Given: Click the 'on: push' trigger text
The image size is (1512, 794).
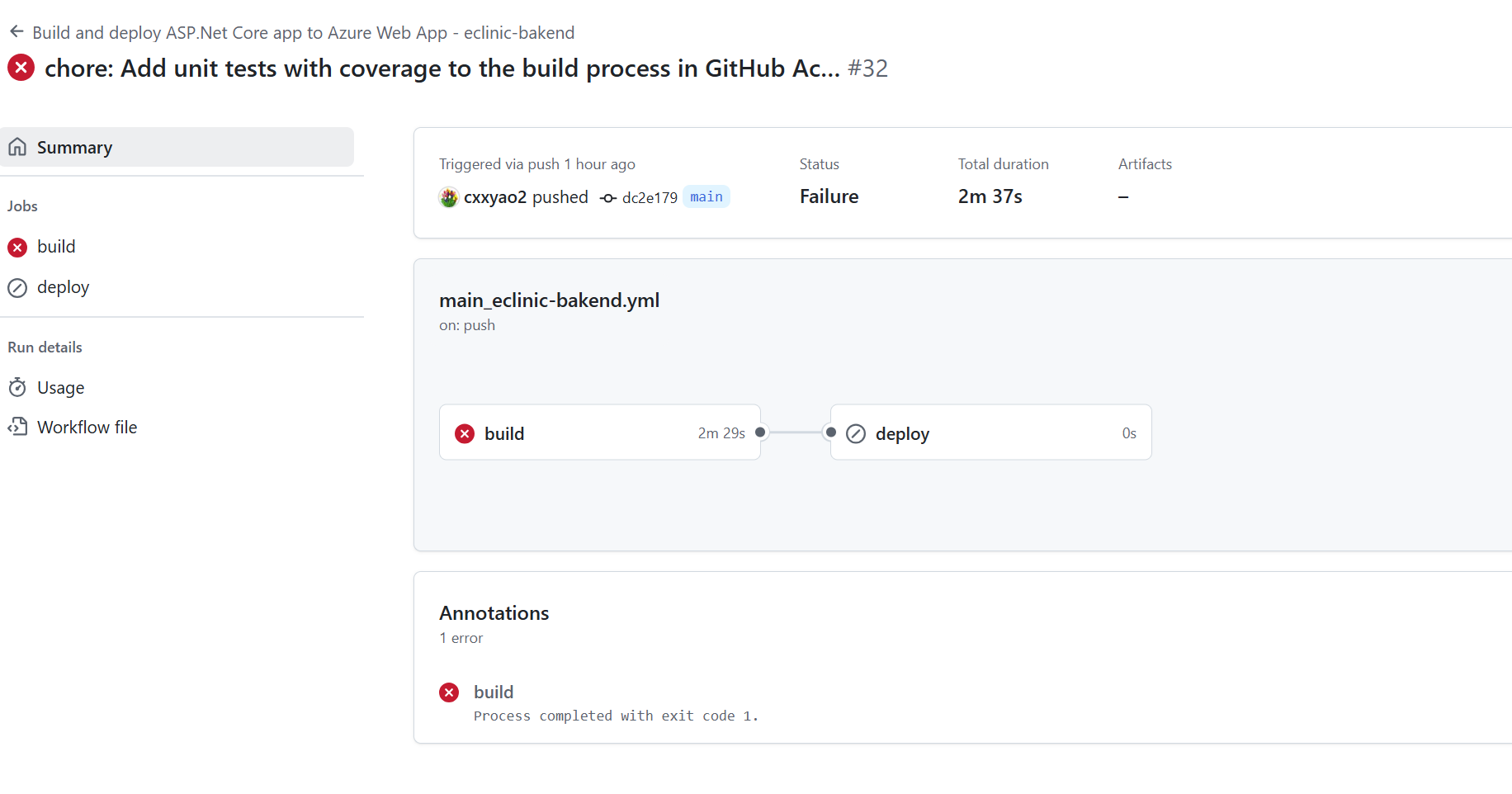Looking at the screenshot, I should click(x=467, y=325).
